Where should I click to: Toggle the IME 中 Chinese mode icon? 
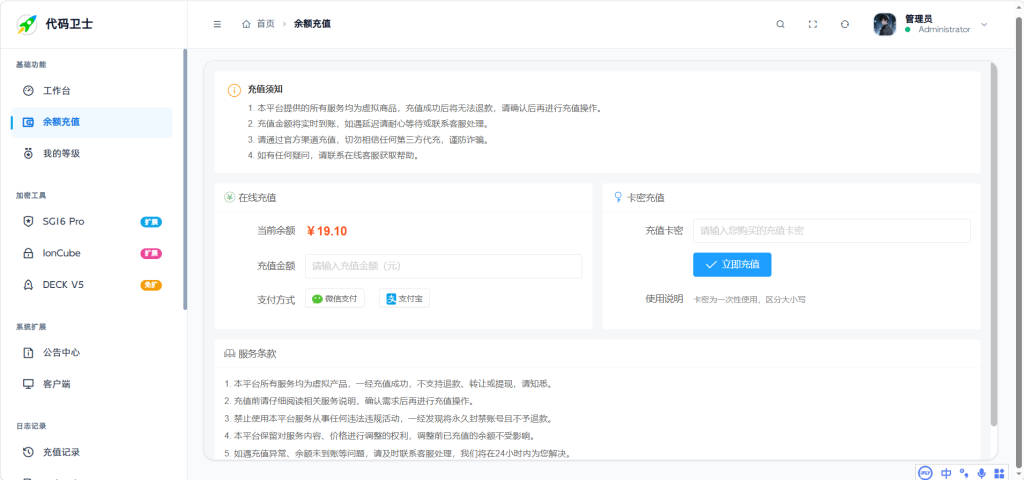(946, 473)
